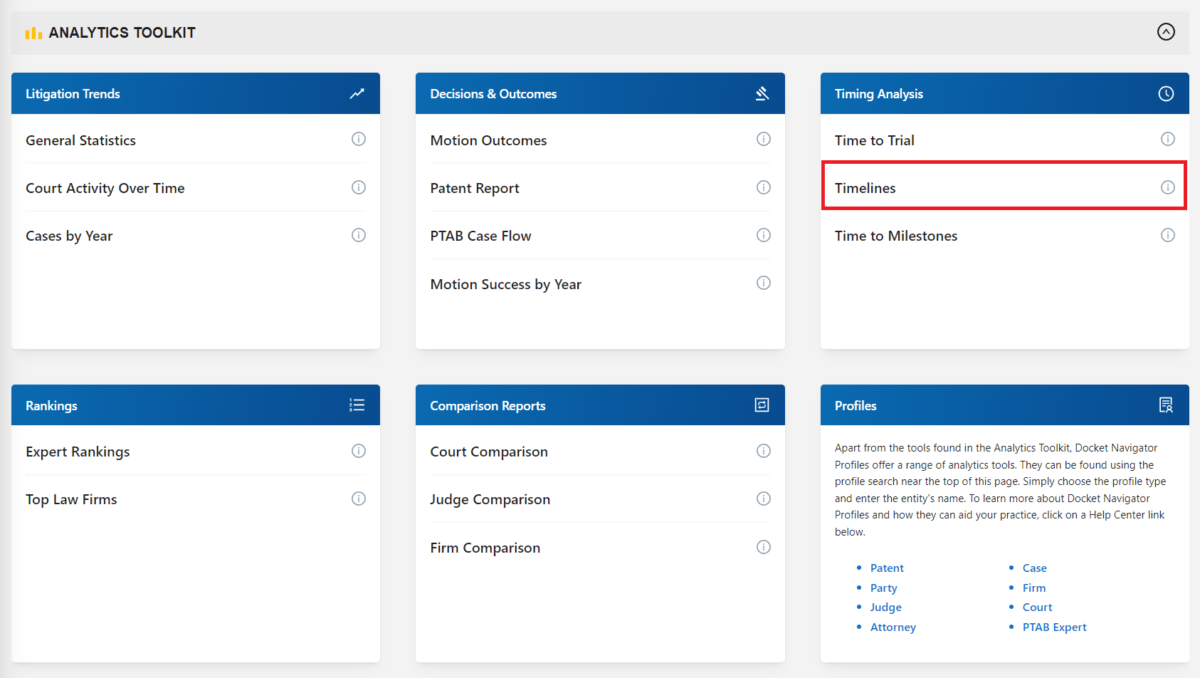1200x678 pixels.
Task: Click the profile document icon on Profiles header
Action: click(1166, 404)
